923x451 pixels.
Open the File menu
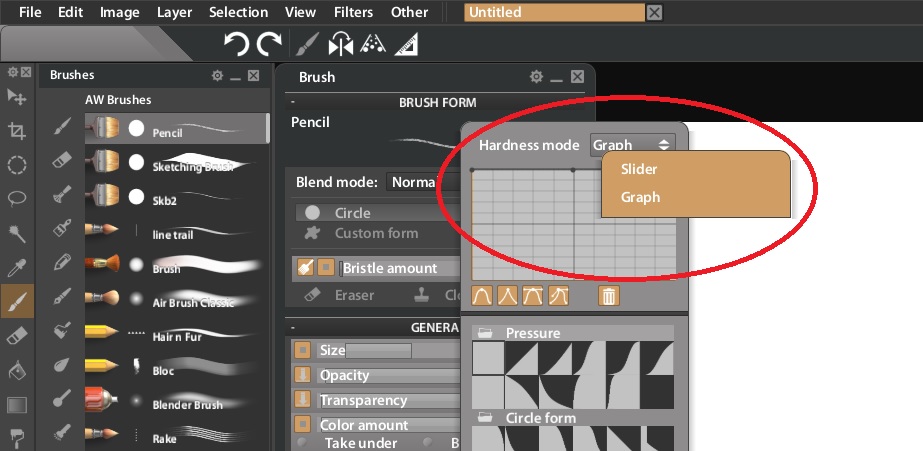point(29,12)
